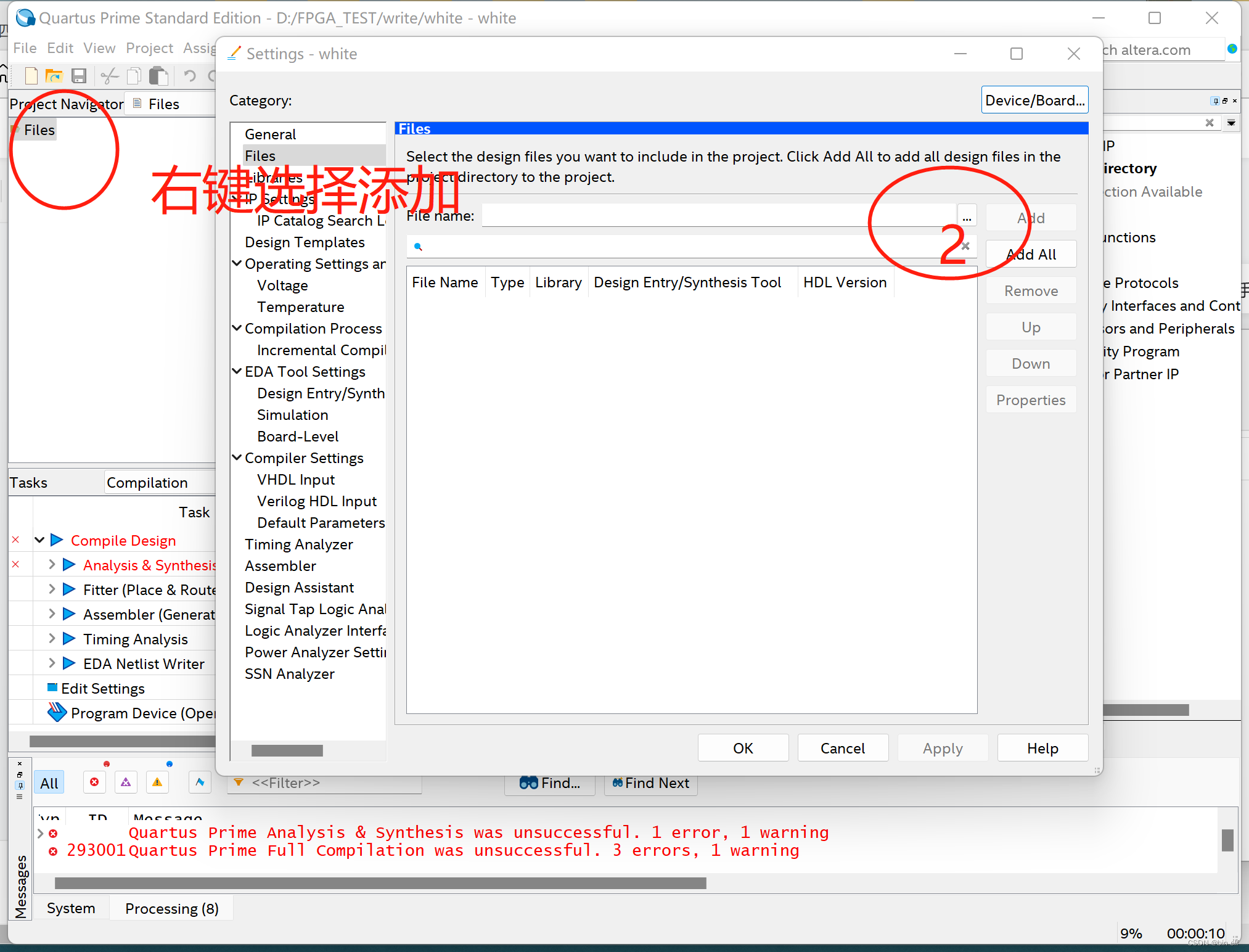Click the flagged messages filter icon
1249x952 pixels.
tap(200, 782)
